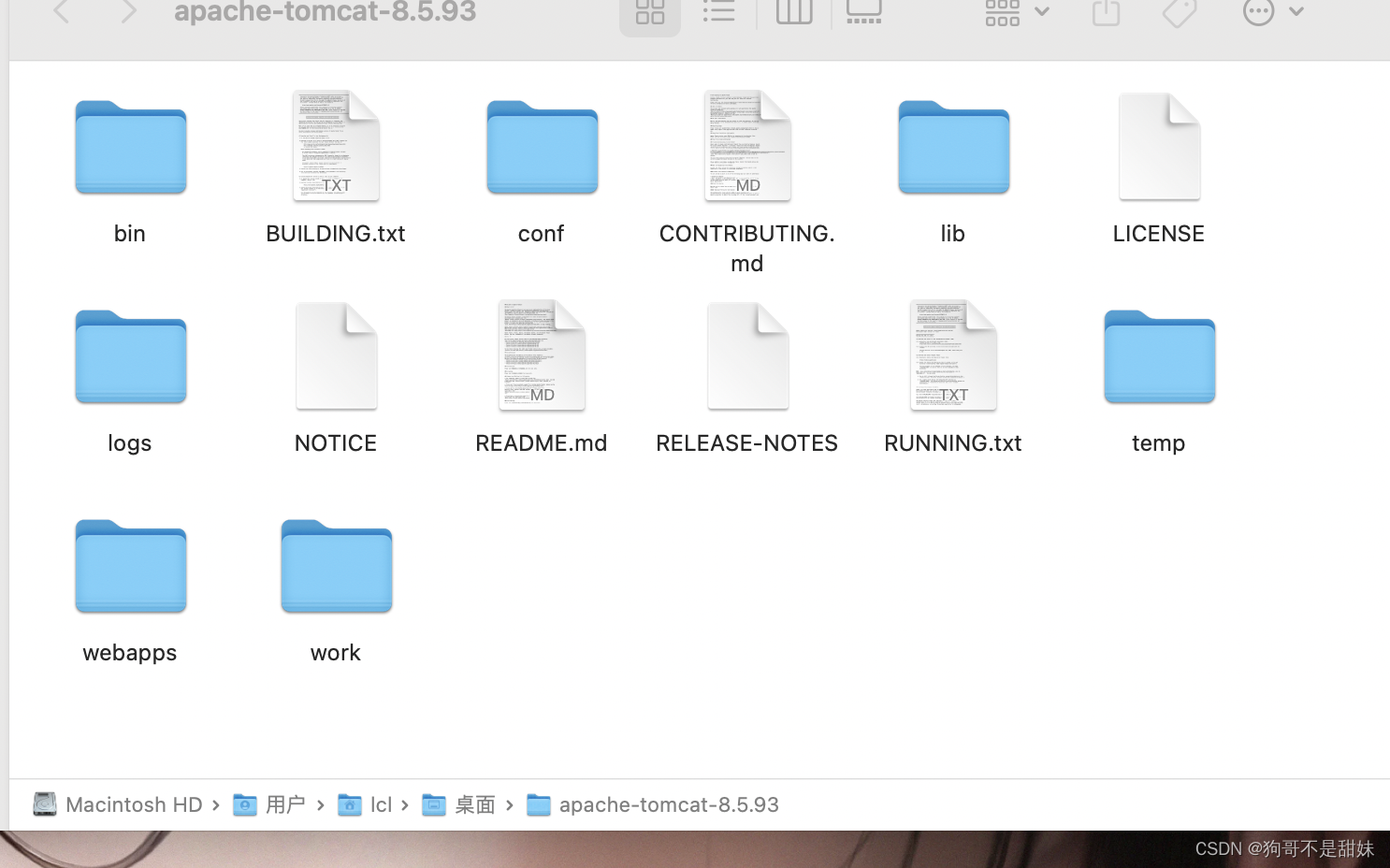The width and height of the screenshot is (1390, 868).
Task: Click the NOTICE file name label
Action: [336, 443]
